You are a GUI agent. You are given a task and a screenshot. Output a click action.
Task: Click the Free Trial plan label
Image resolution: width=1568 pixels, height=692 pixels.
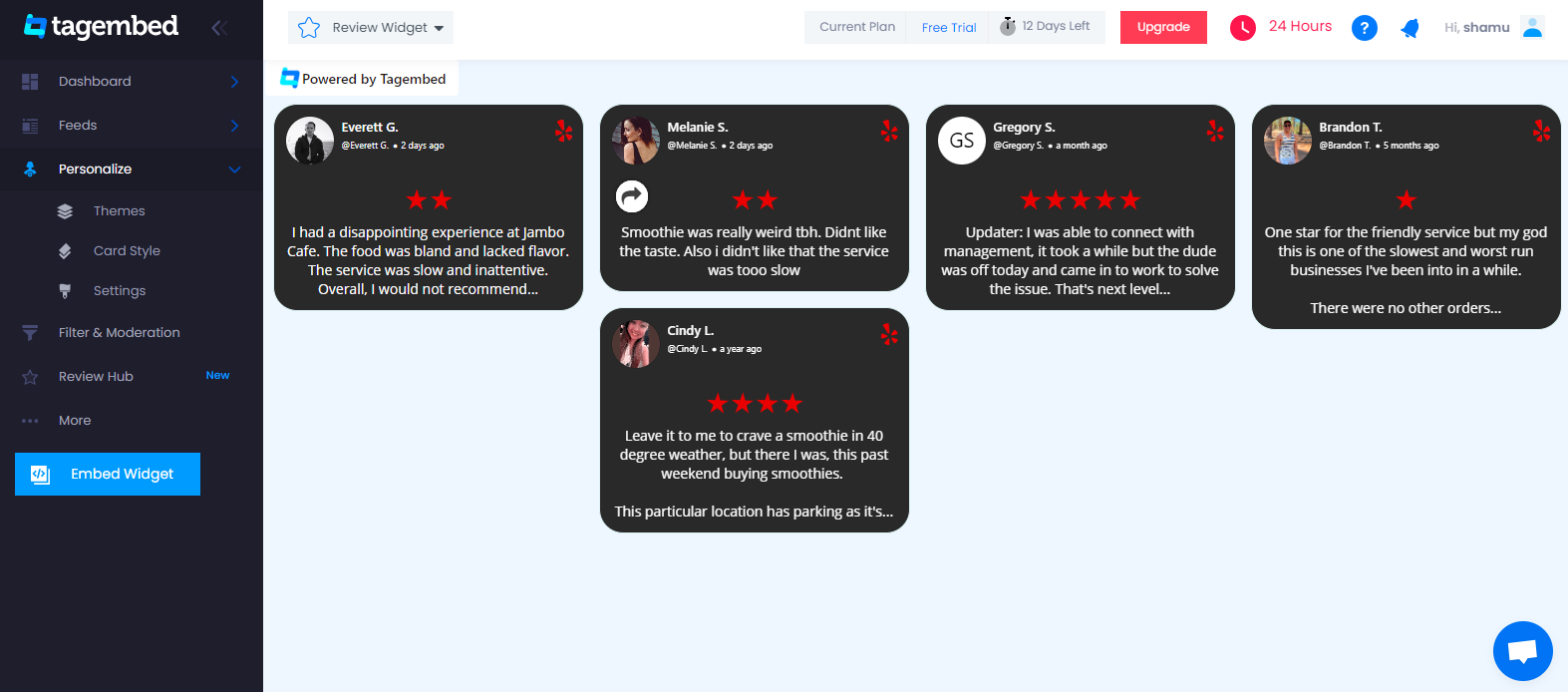pos(949,28)
